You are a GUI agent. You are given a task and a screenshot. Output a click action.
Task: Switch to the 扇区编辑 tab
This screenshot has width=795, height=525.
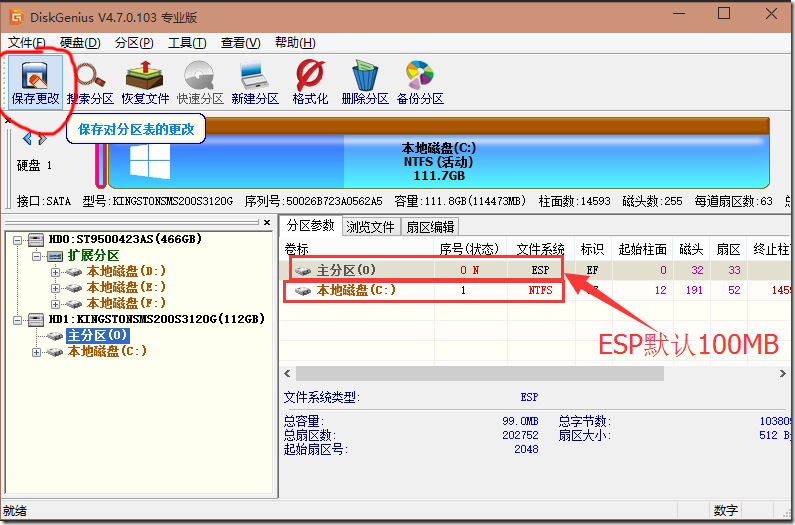coord(430,227)
